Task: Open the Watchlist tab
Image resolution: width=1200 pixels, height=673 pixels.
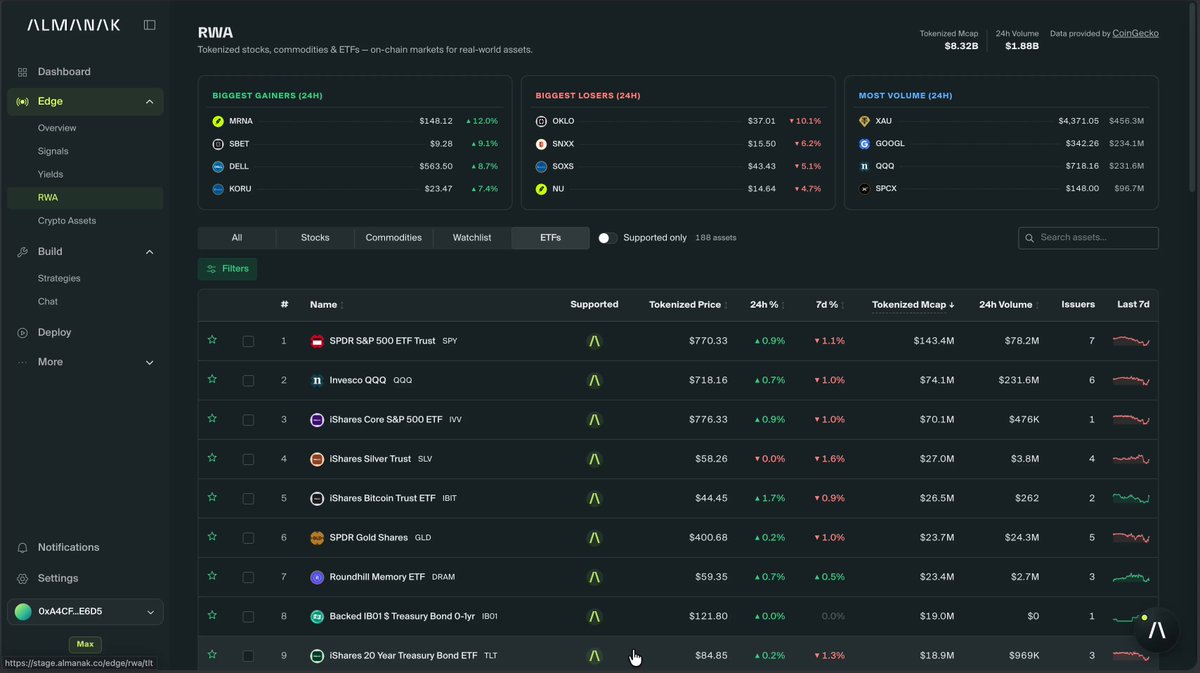Action: [472, 238]
